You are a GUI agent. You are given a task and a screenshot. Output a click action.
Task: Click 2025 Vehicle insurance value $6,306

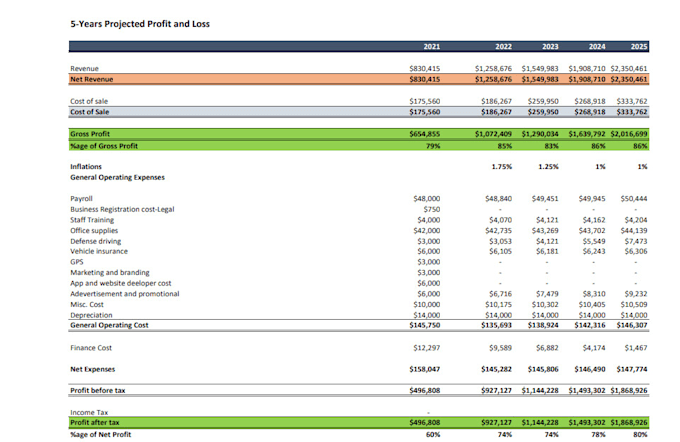click(636, 251)
